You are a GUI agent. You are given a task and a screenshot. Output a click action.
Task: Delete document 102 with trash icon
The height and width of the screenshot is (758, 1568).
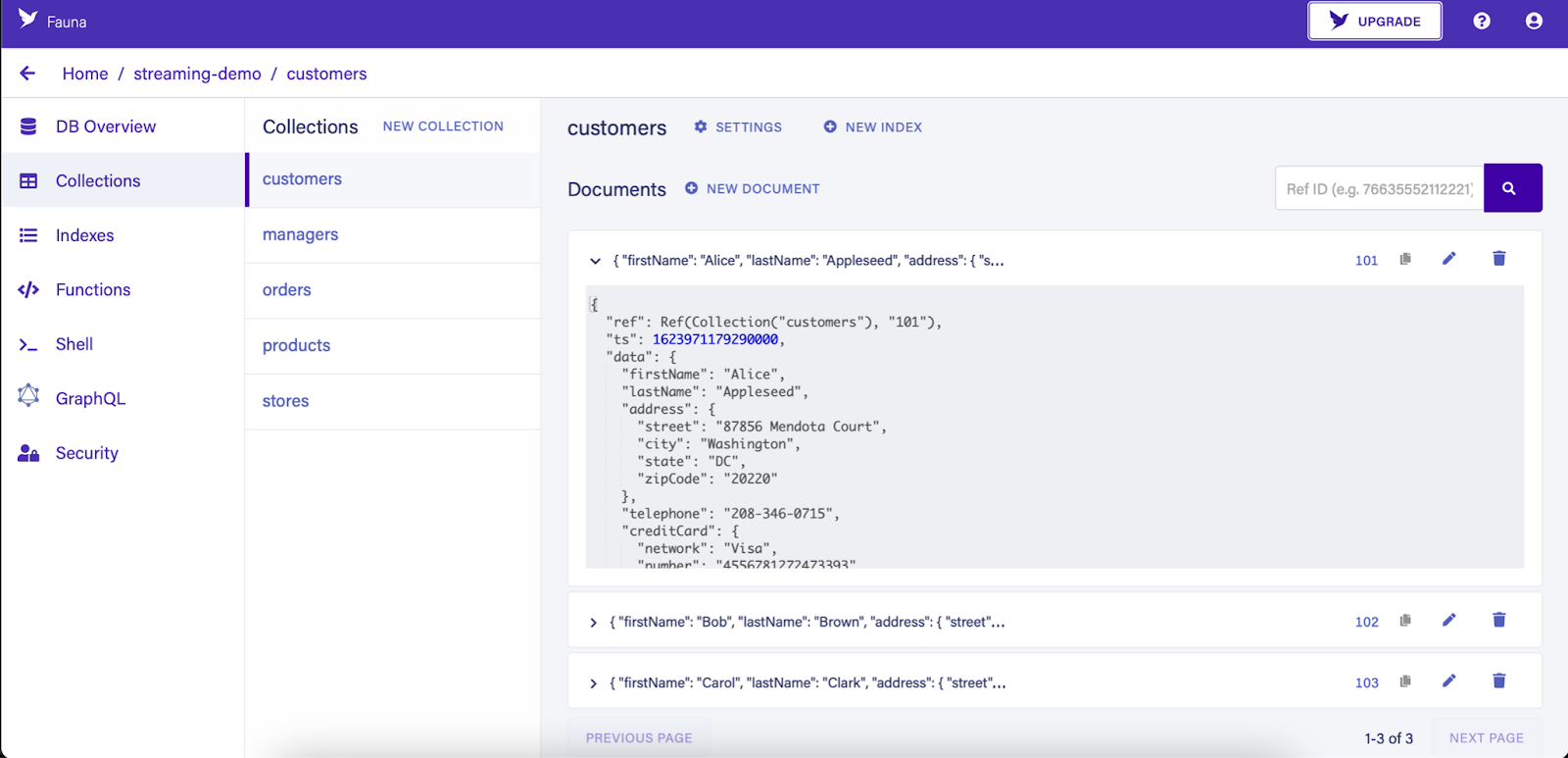[1498, 620]
